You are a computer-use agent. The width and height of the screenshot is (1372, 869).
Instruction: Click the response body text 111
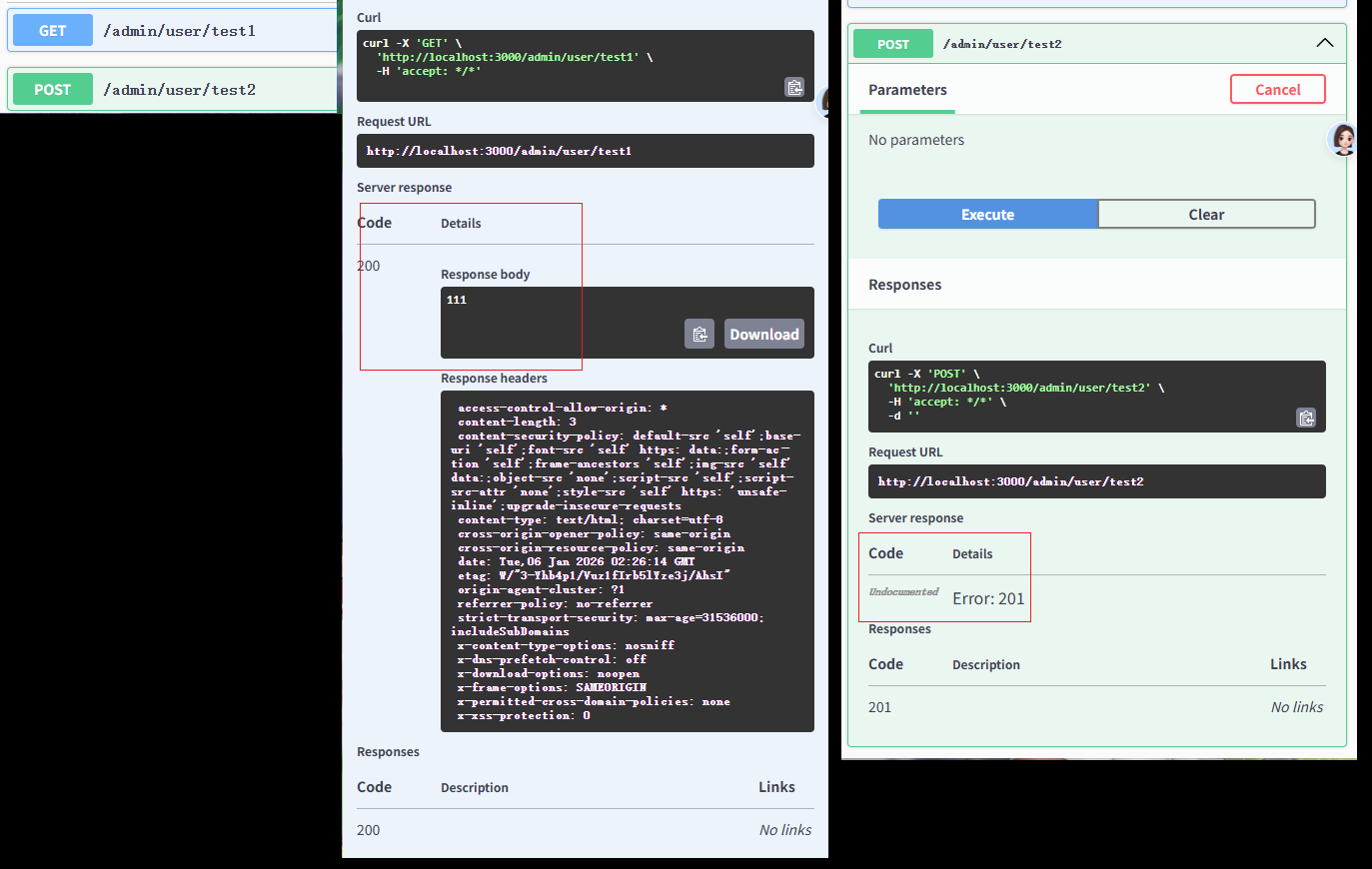[x=457, y=300]
